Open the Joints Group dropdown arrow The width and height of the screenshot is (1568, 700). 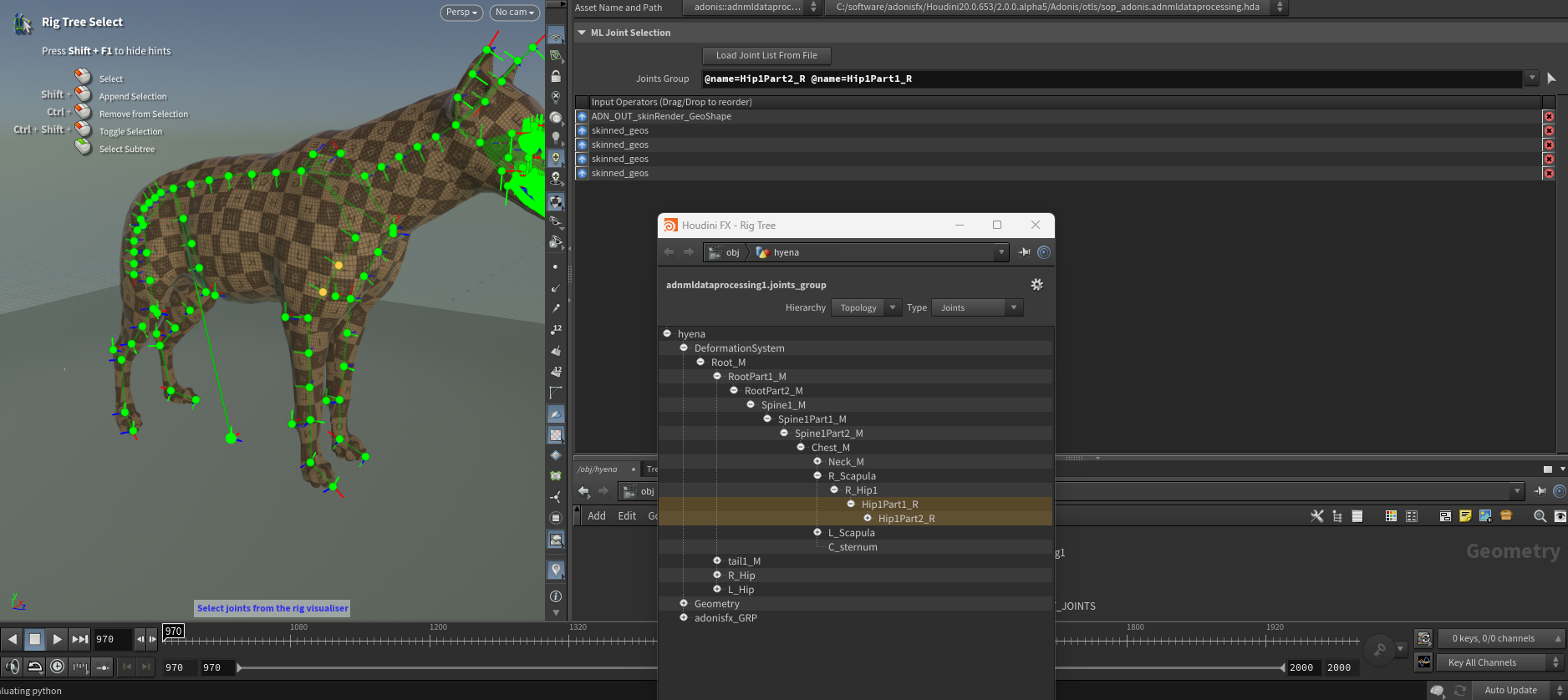click(1532, 79)
